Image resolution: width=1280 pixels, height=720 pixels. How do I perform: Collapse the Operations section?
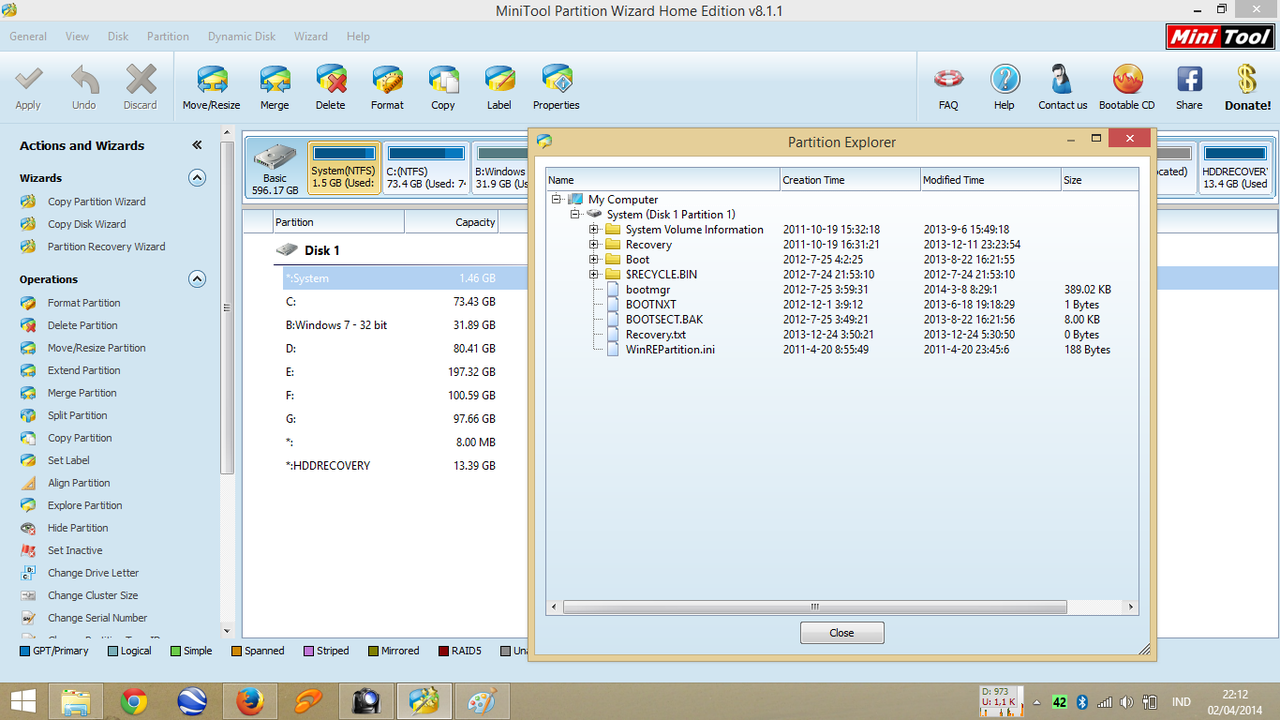[197, 279]
